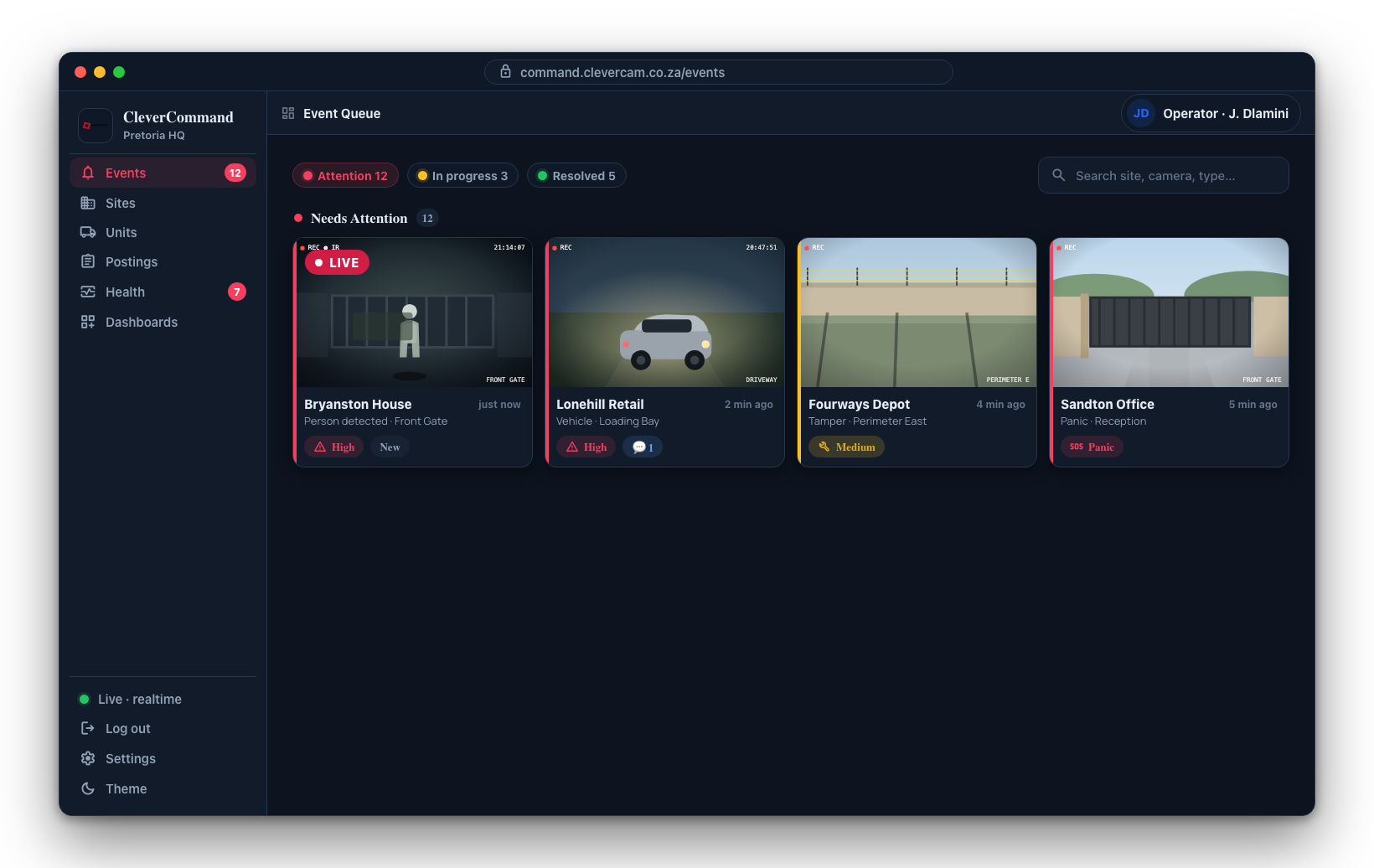Open Postings section
Image resolution: width=1374 pixels, height=868 pixels.
tap(163, 261)
